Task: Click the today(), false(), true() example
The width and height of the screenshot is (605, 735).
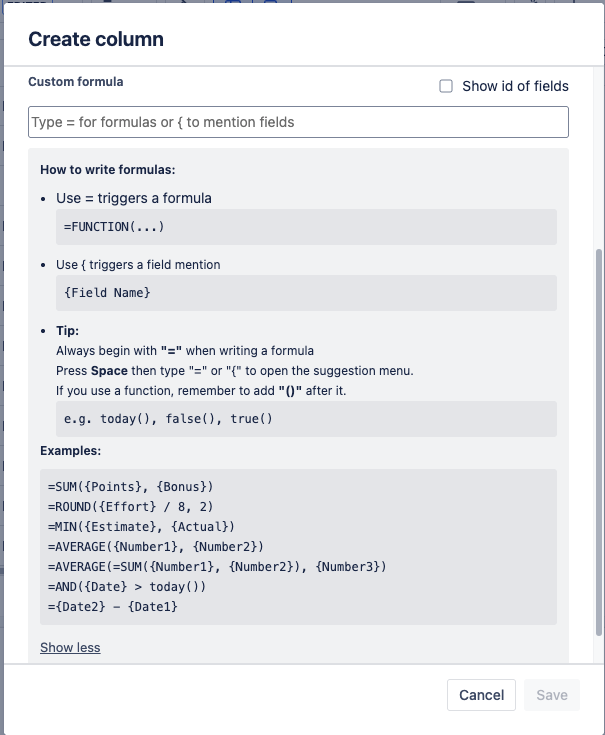Action: click(168, 419)
